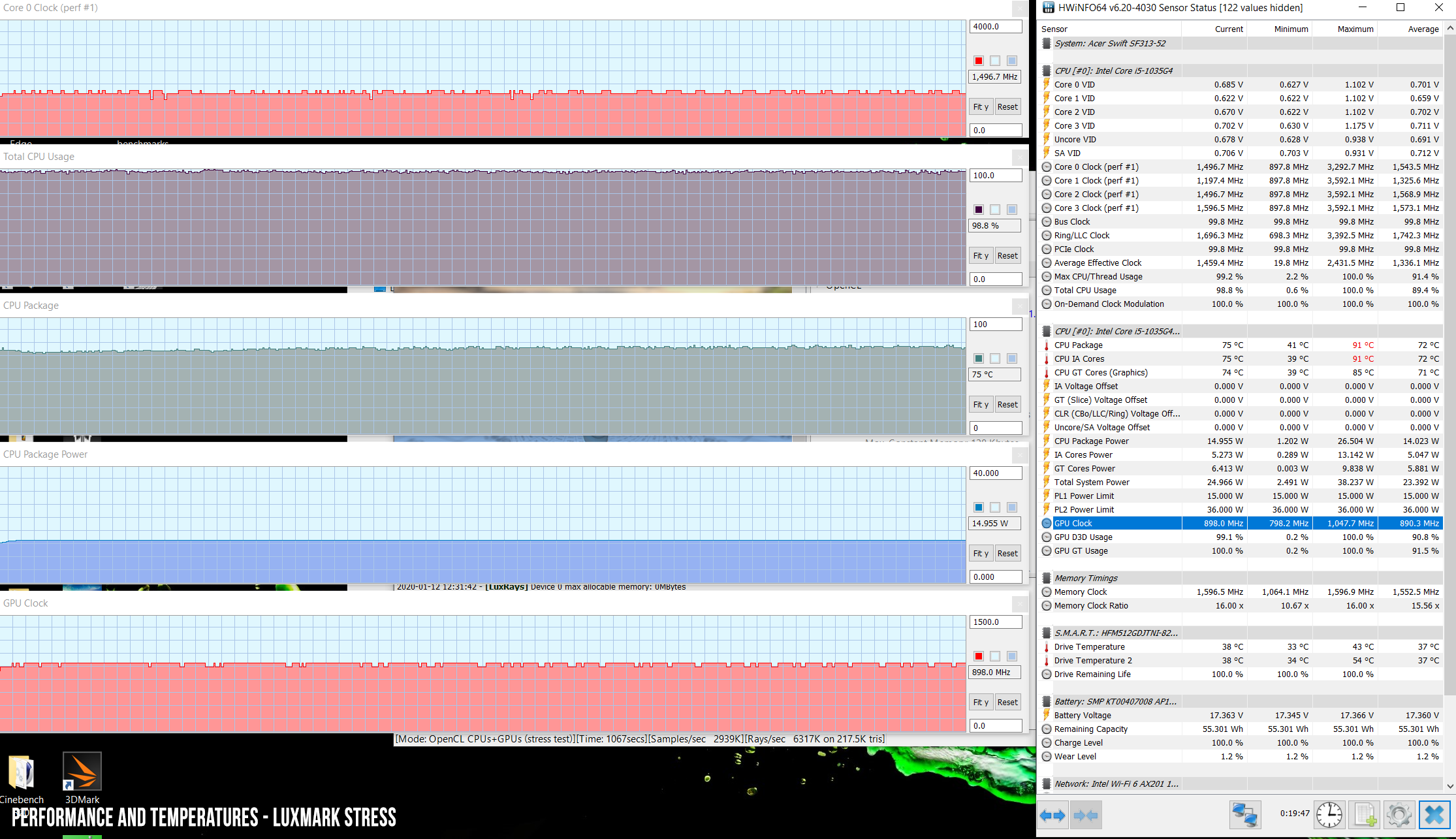
Task: Click the dark purple swatch in Total CPU Usage graph
Action: [979, 210]
